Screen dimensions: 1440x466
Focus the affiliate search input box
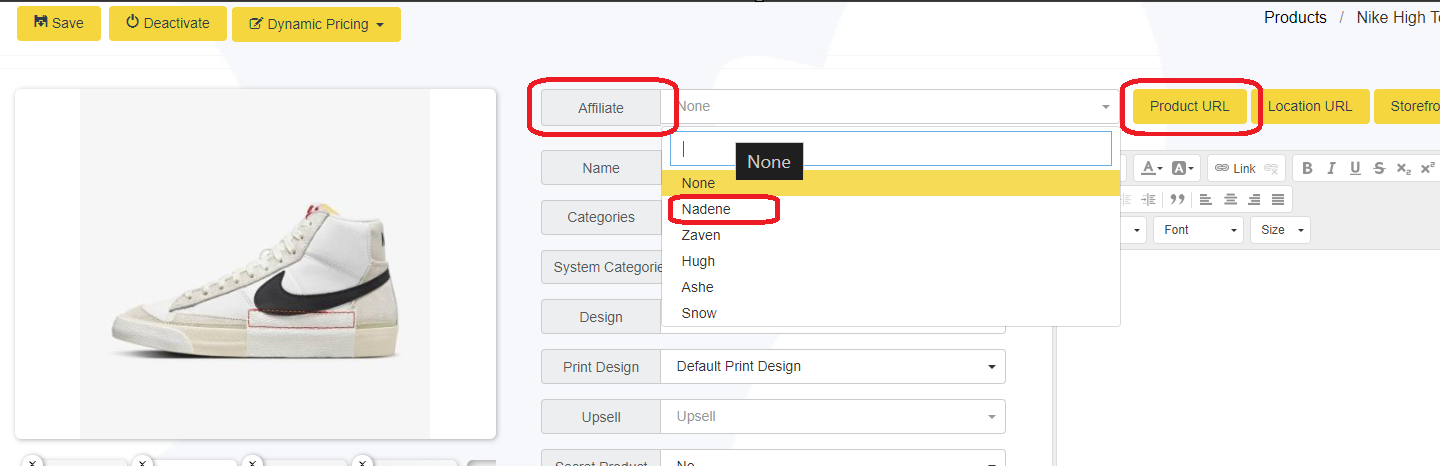click(x=891, y=148)
